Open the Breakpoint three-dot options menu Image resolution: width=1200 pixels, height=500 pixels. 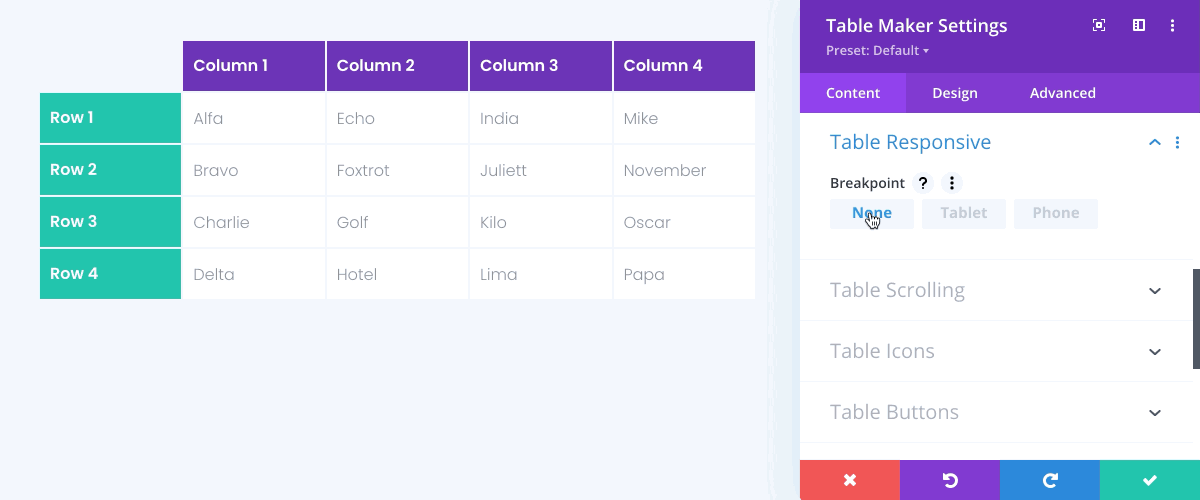pyautogui.click(x=952, y=183)
